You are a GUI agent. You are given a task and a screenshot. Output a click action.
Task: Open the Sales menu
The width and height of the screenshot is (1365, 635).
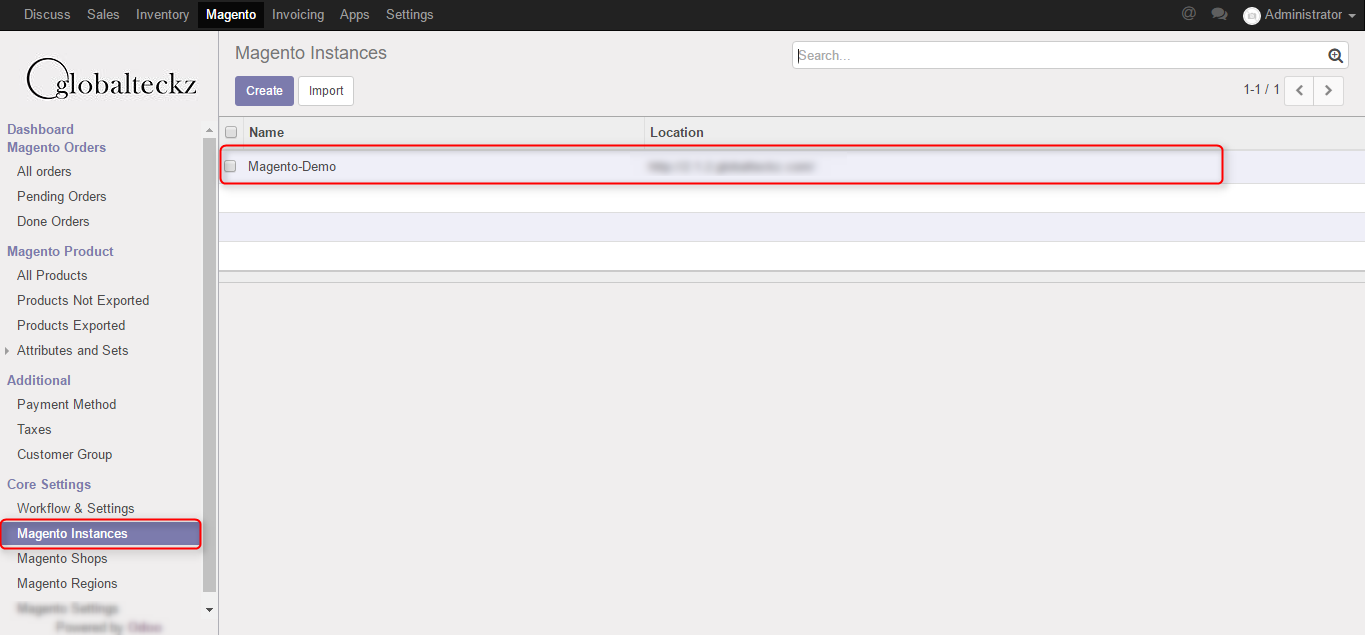point(103,15)
